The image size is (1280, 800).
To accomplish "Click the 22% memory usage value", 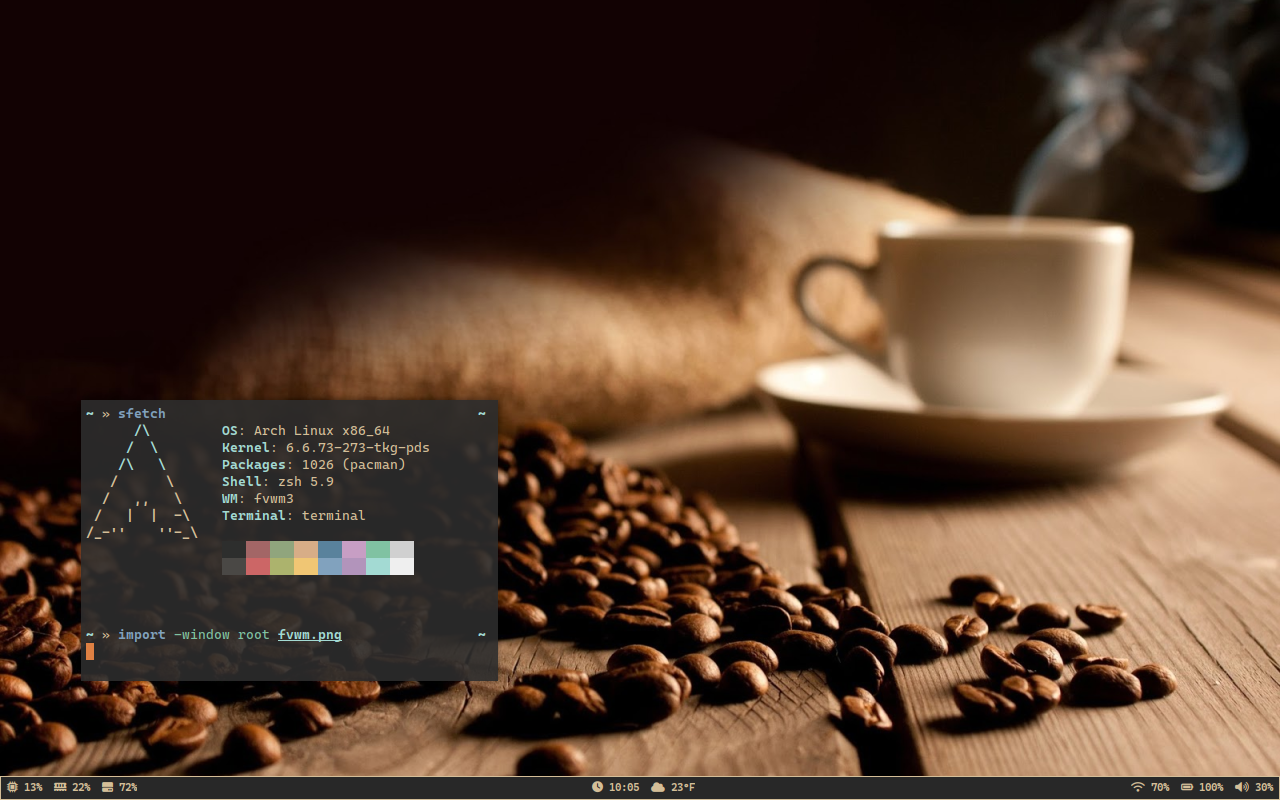I will coord(81,787).
